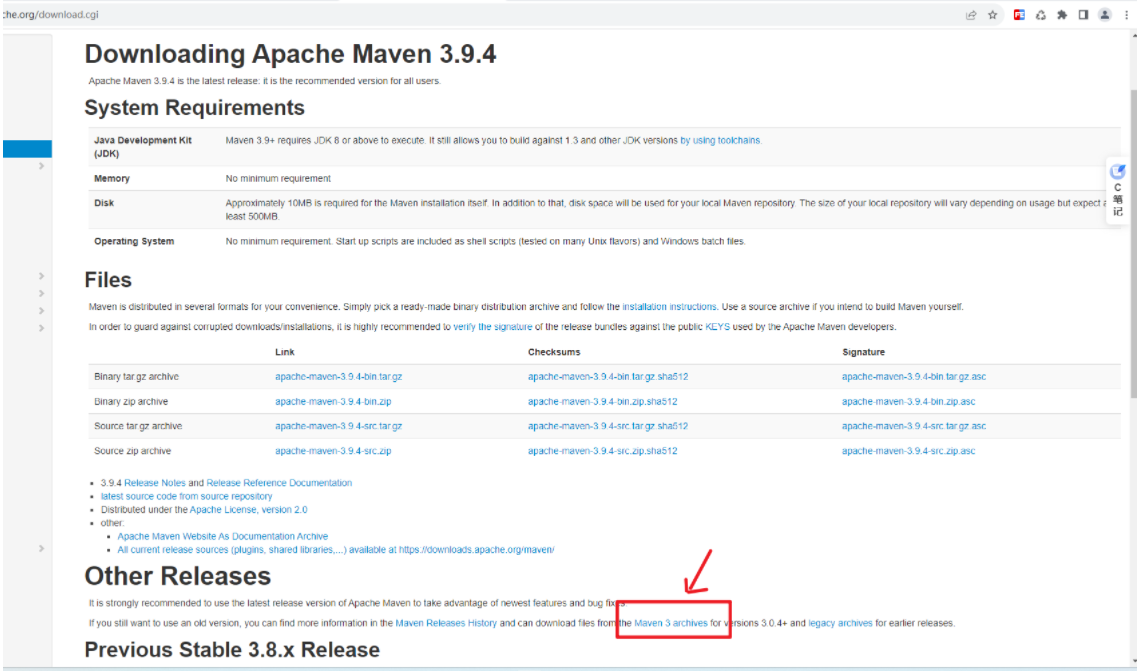Screen dimensions: 1140x671
Task: Open apache-maven-3.9.4-src.tar.gz.sha512 checksum
Action: coord(608,426)
